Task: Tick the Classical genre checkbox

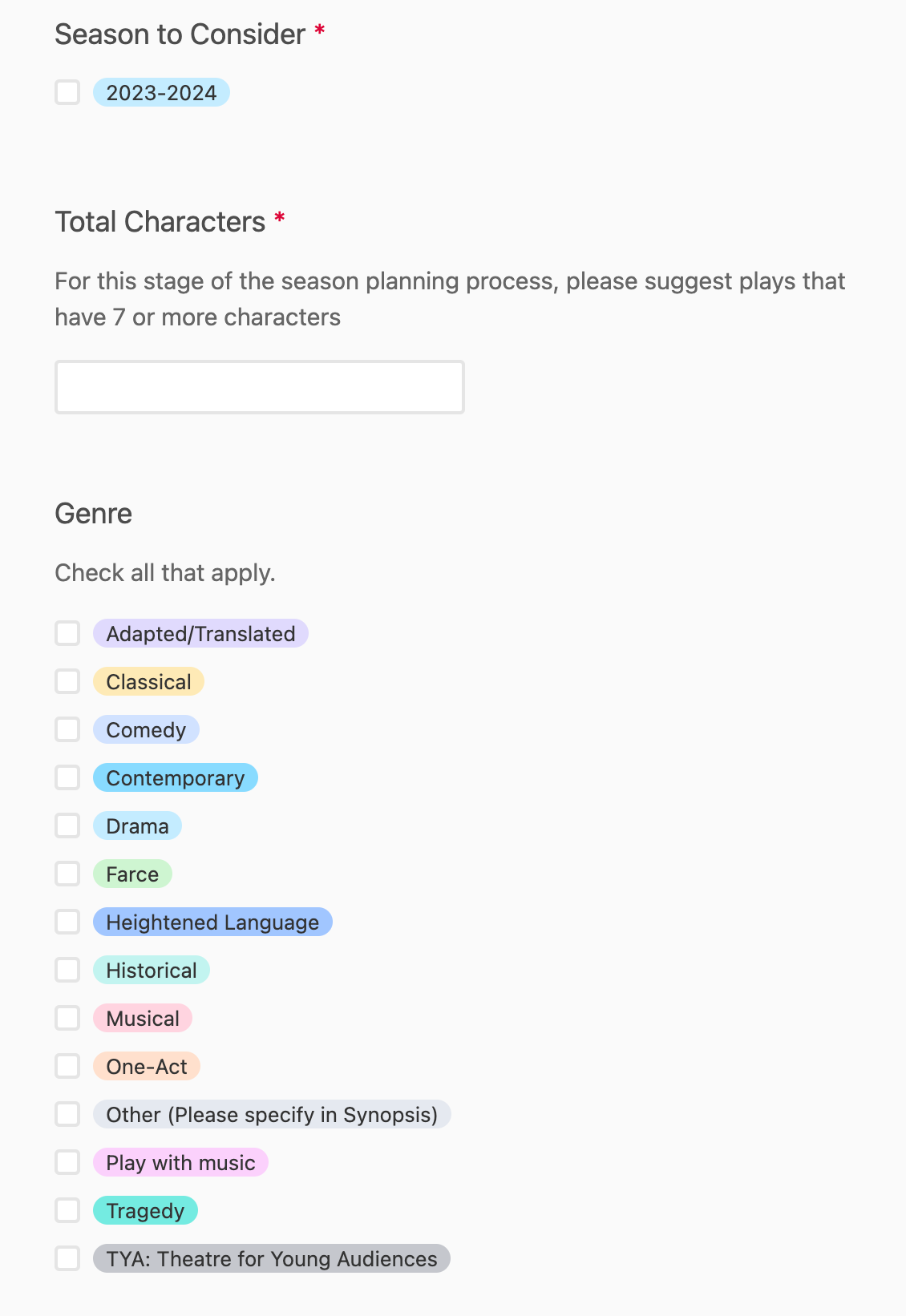Action: click(67, 681)
